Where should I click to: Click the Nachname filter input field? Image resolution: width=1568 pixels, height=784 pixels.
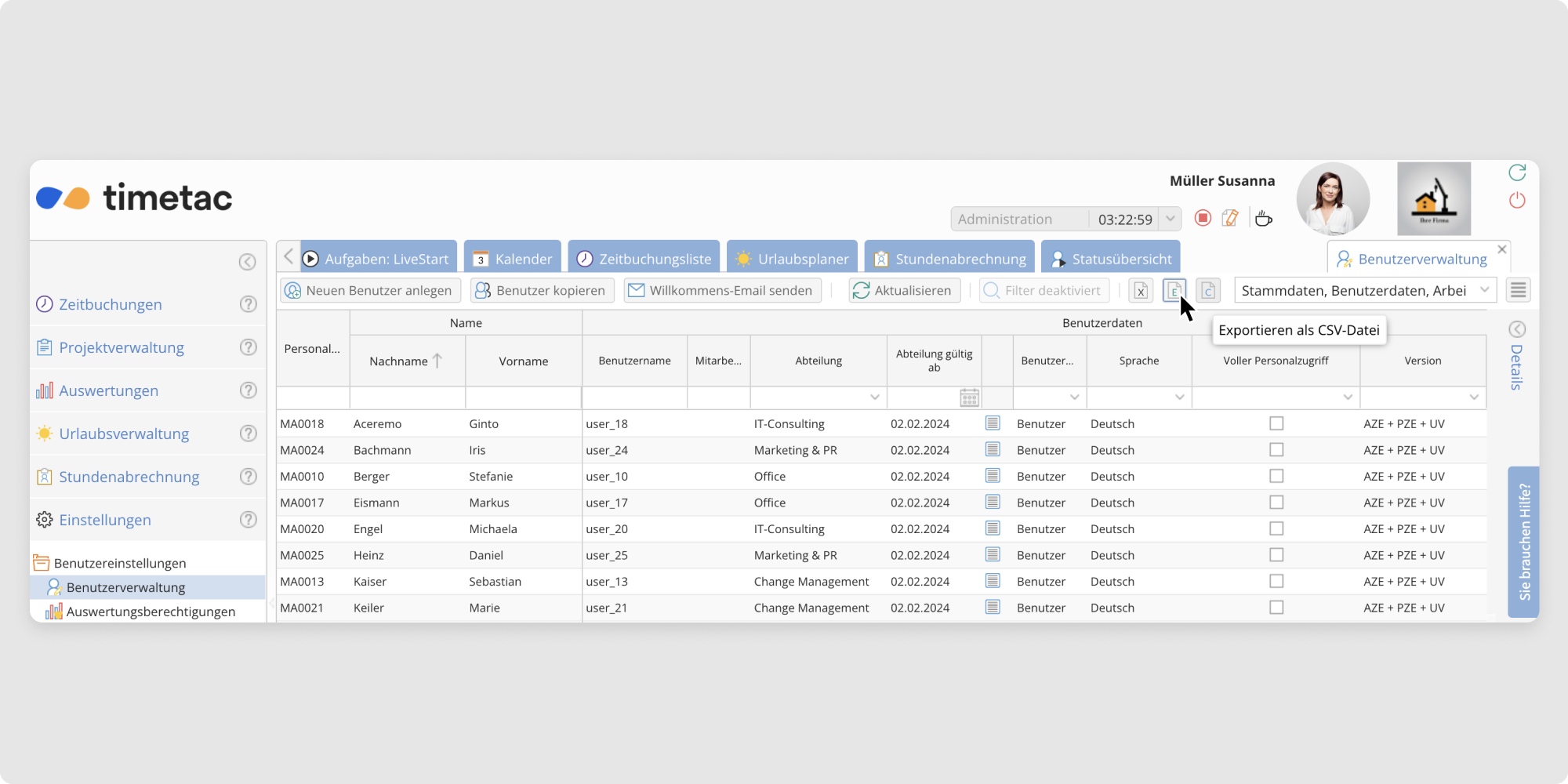pyautogui.click(x=407, y=397)
